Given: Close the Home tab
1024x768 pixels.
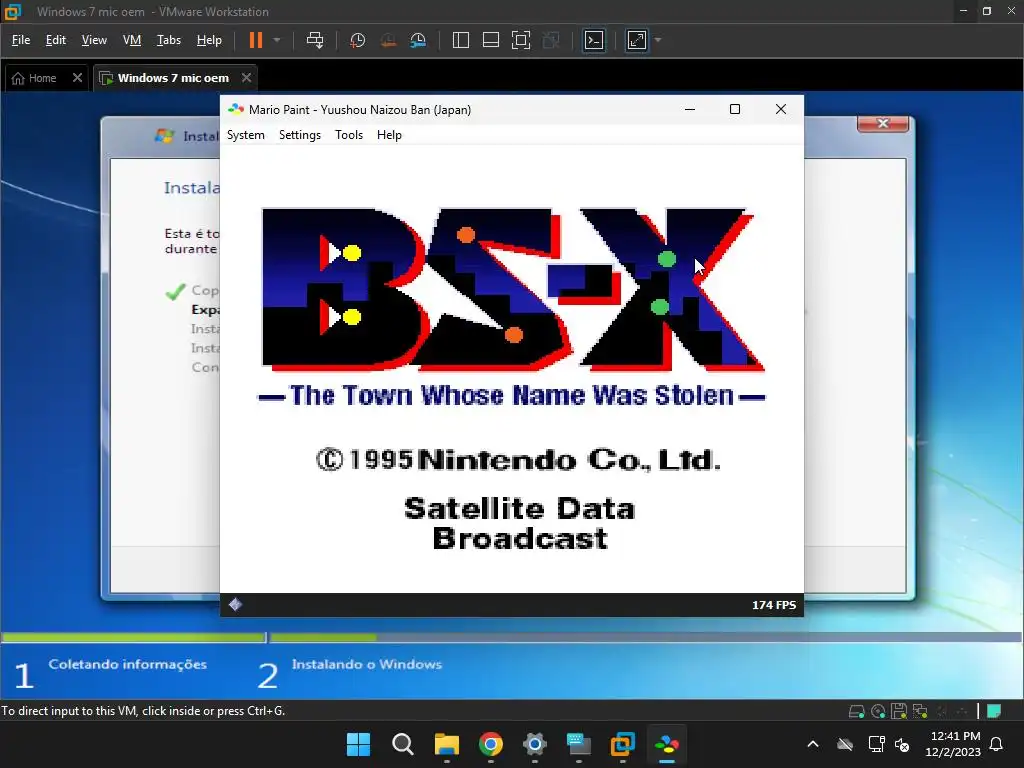Looking at the screenshot, I should [x=77, y=78].
